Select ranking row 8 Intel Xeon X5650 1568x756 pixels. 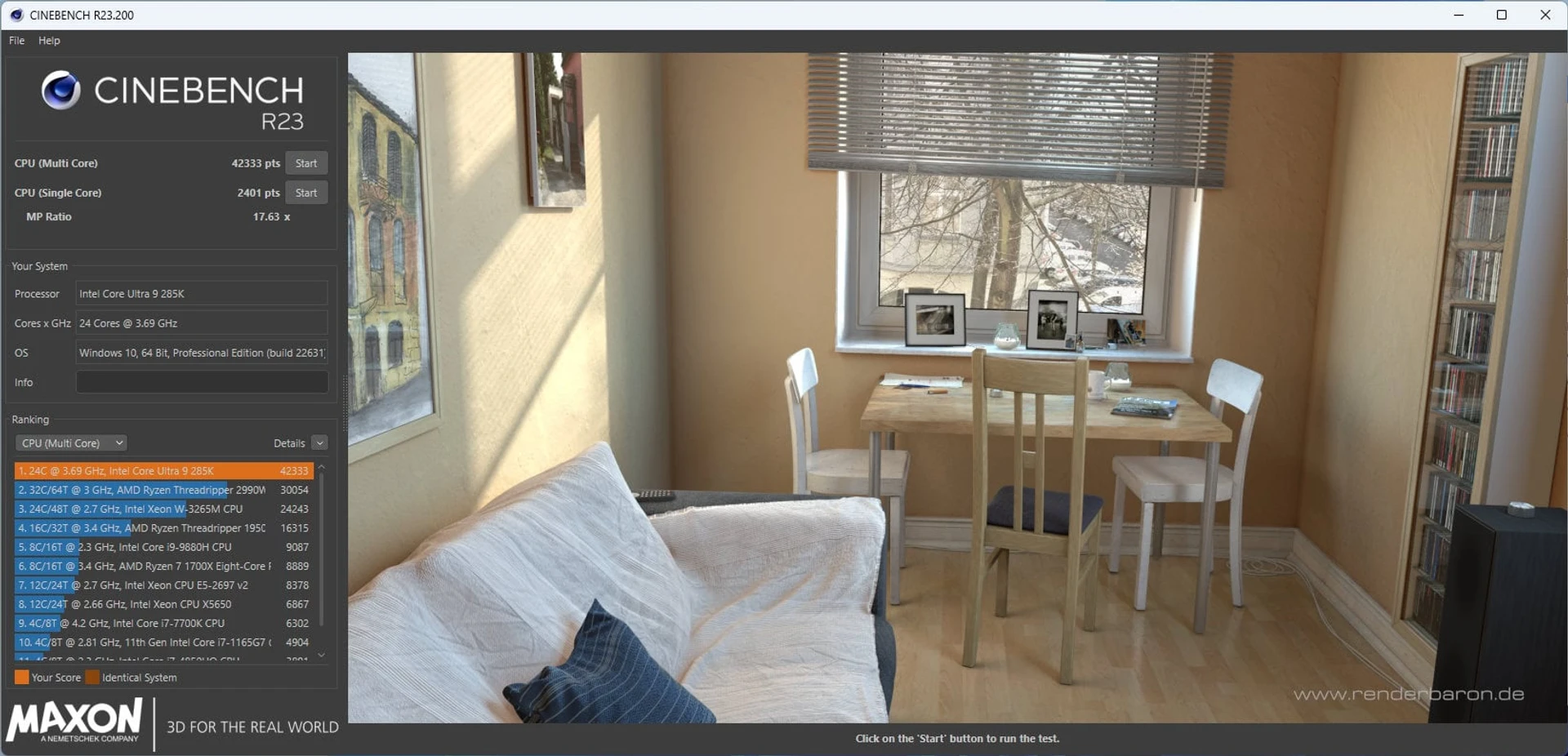[x=164, y=604]
